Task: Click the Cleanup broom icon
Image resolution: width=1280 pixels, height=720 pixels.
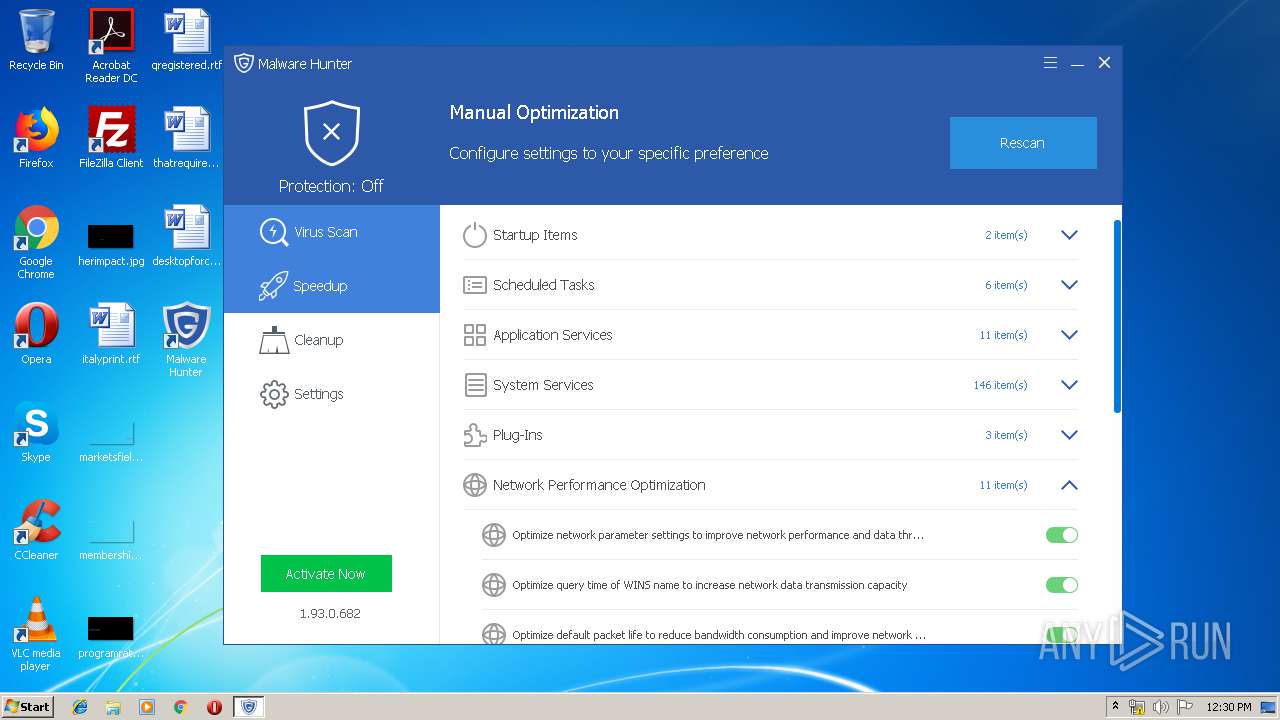Action: click(x=274, y=340)
